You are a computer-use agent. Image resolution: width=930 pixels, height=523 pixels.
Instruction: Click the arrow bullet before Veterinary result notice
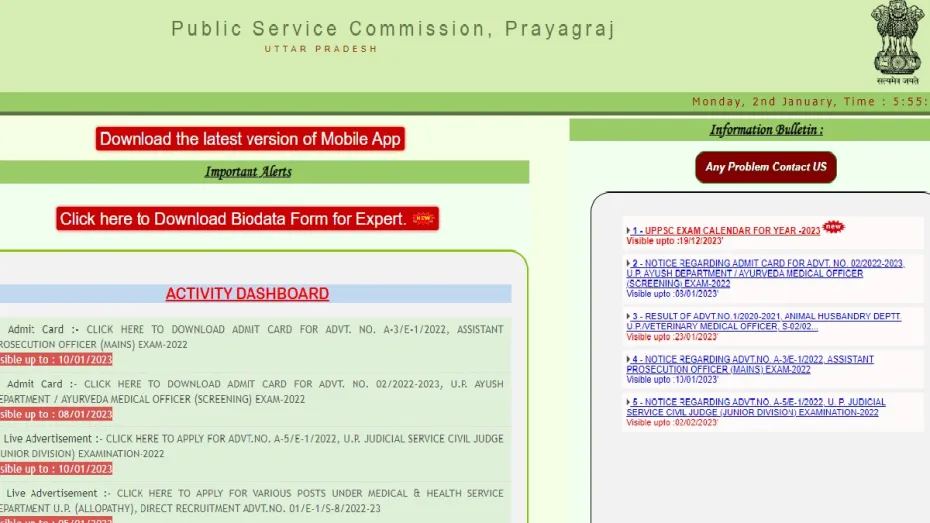(x=628, y=317)
